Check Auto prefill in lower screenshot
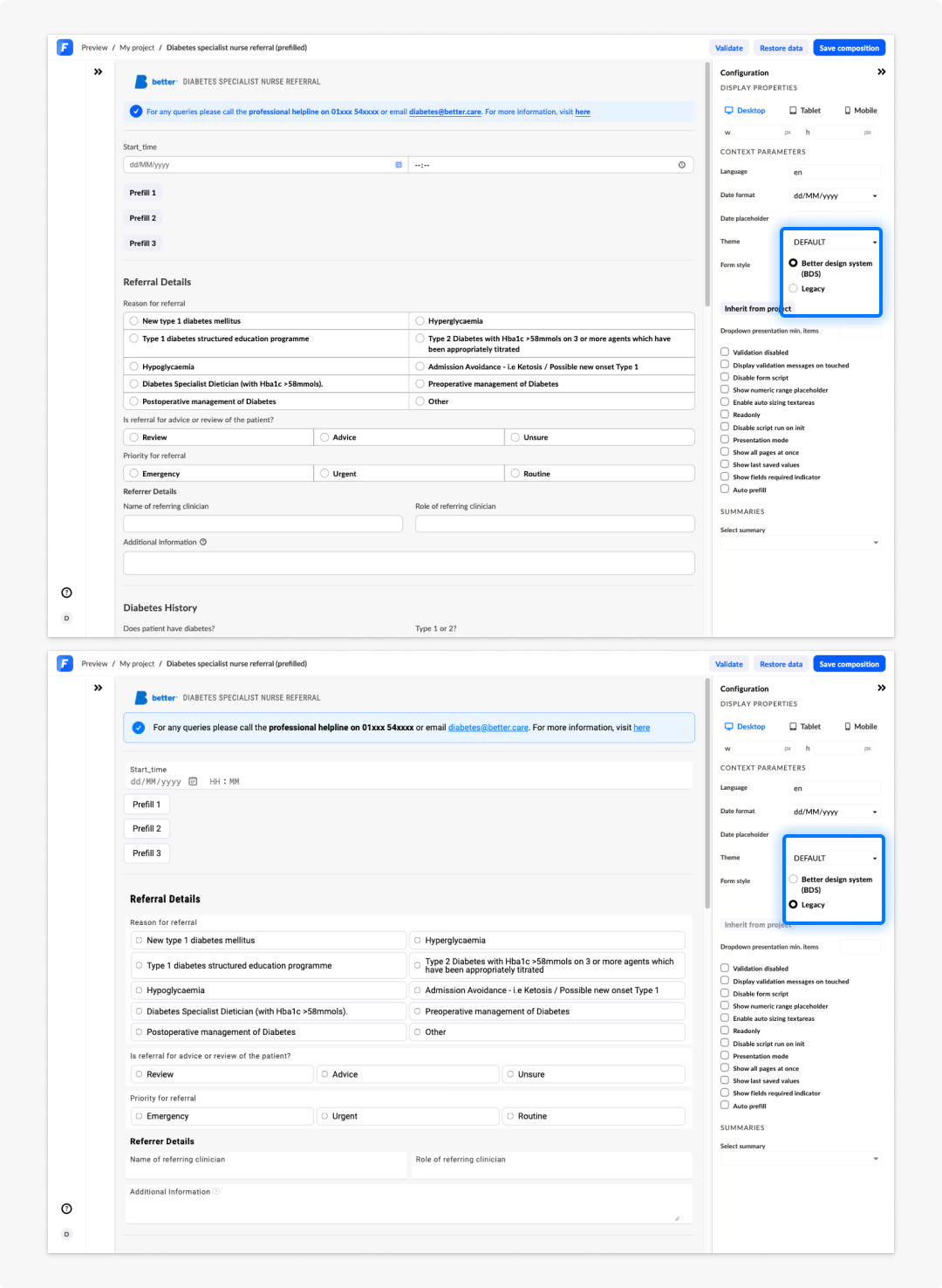 725,1106
